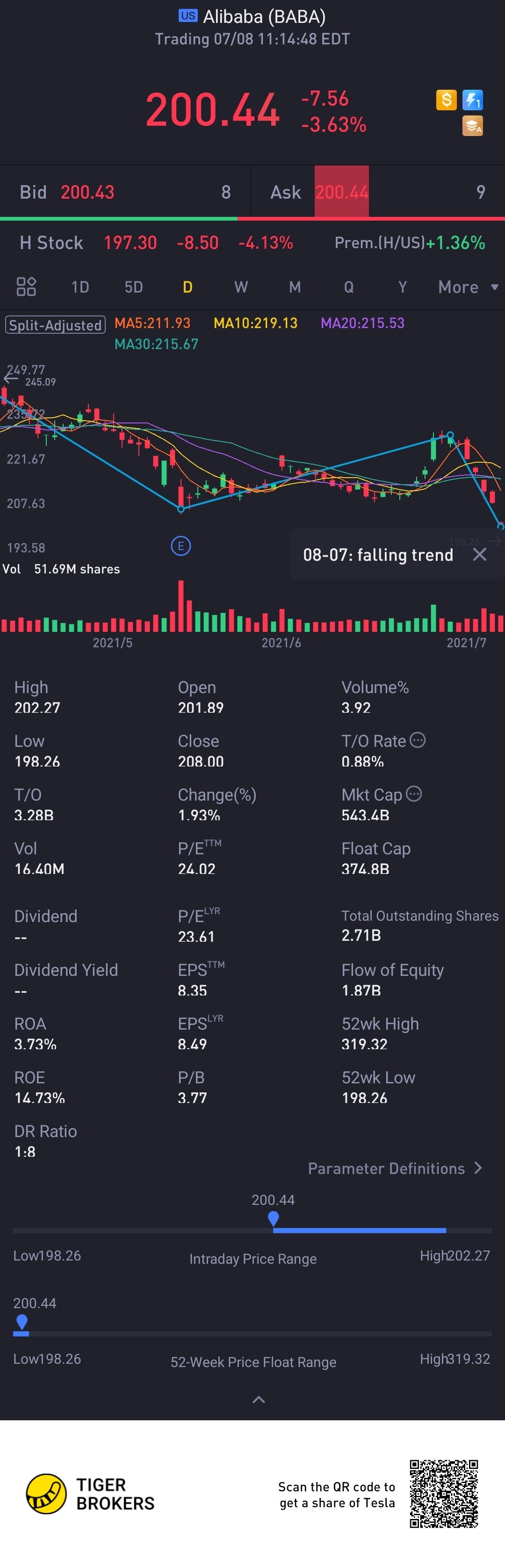
Task: Tap the Bid price 200.43
Action: [88, 193]
